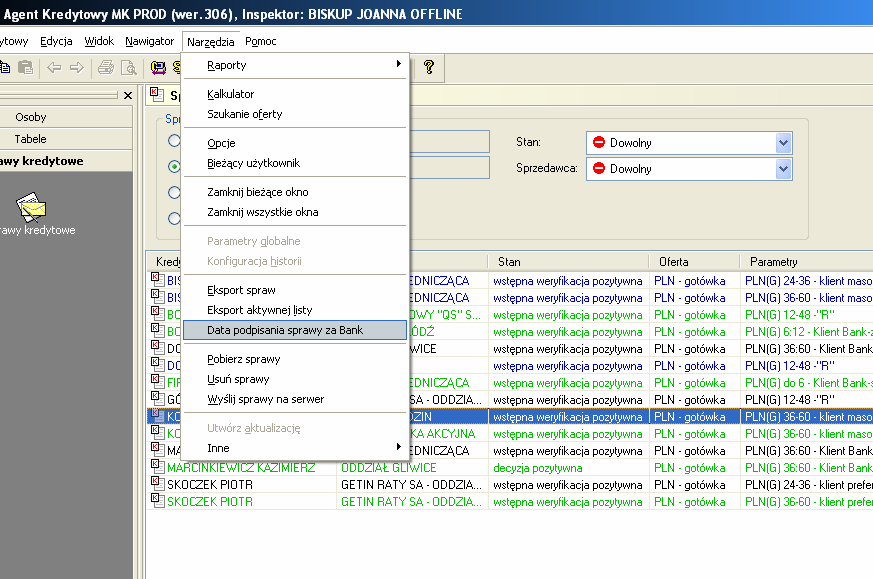Click the yellow question mark help icon

428,67
